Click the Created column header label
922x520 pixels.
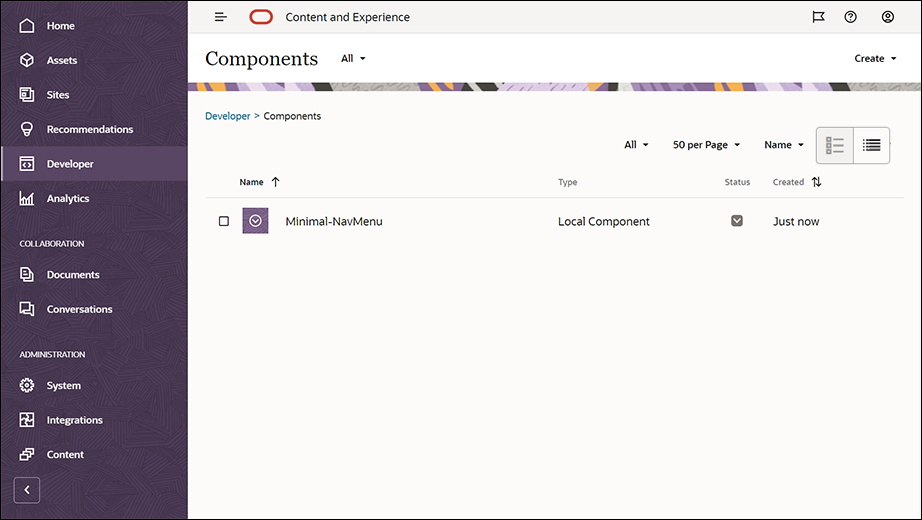(x=788, y=182)
